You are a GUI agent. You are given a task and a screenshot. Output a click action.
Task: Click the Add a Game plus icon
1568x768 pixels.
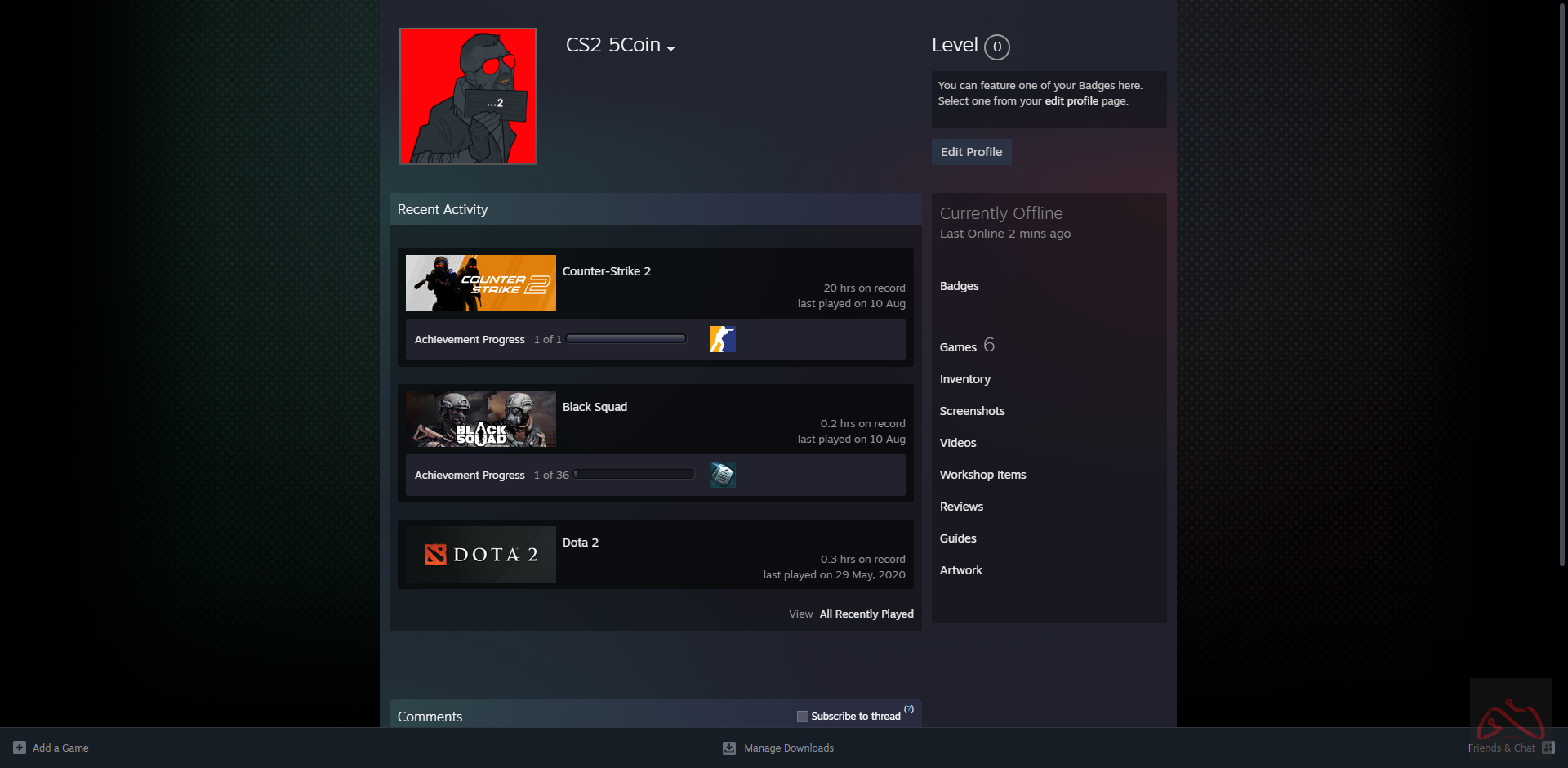tap(20, 748)
